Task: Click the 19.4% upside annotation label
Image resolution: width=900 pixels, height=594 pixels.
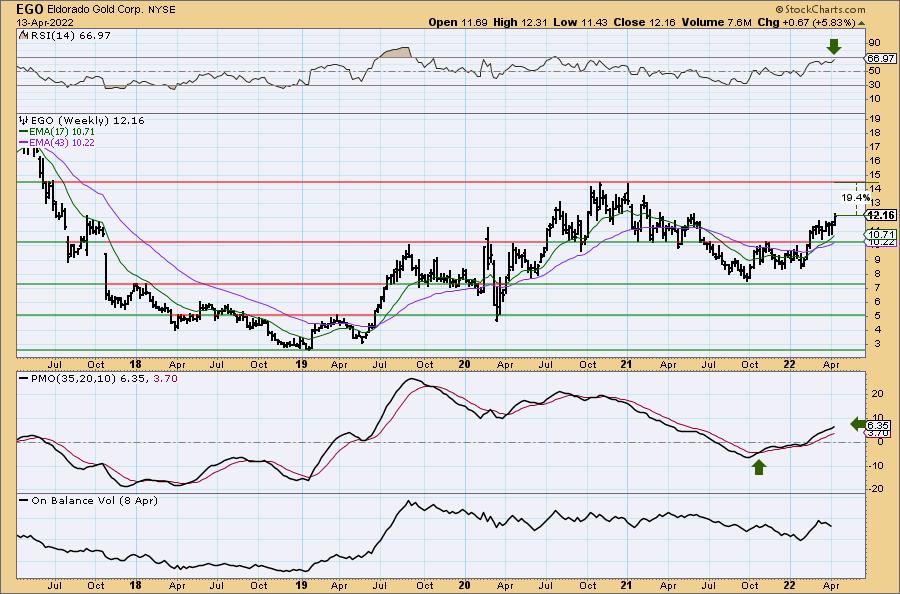Action: tap(855, 197)
